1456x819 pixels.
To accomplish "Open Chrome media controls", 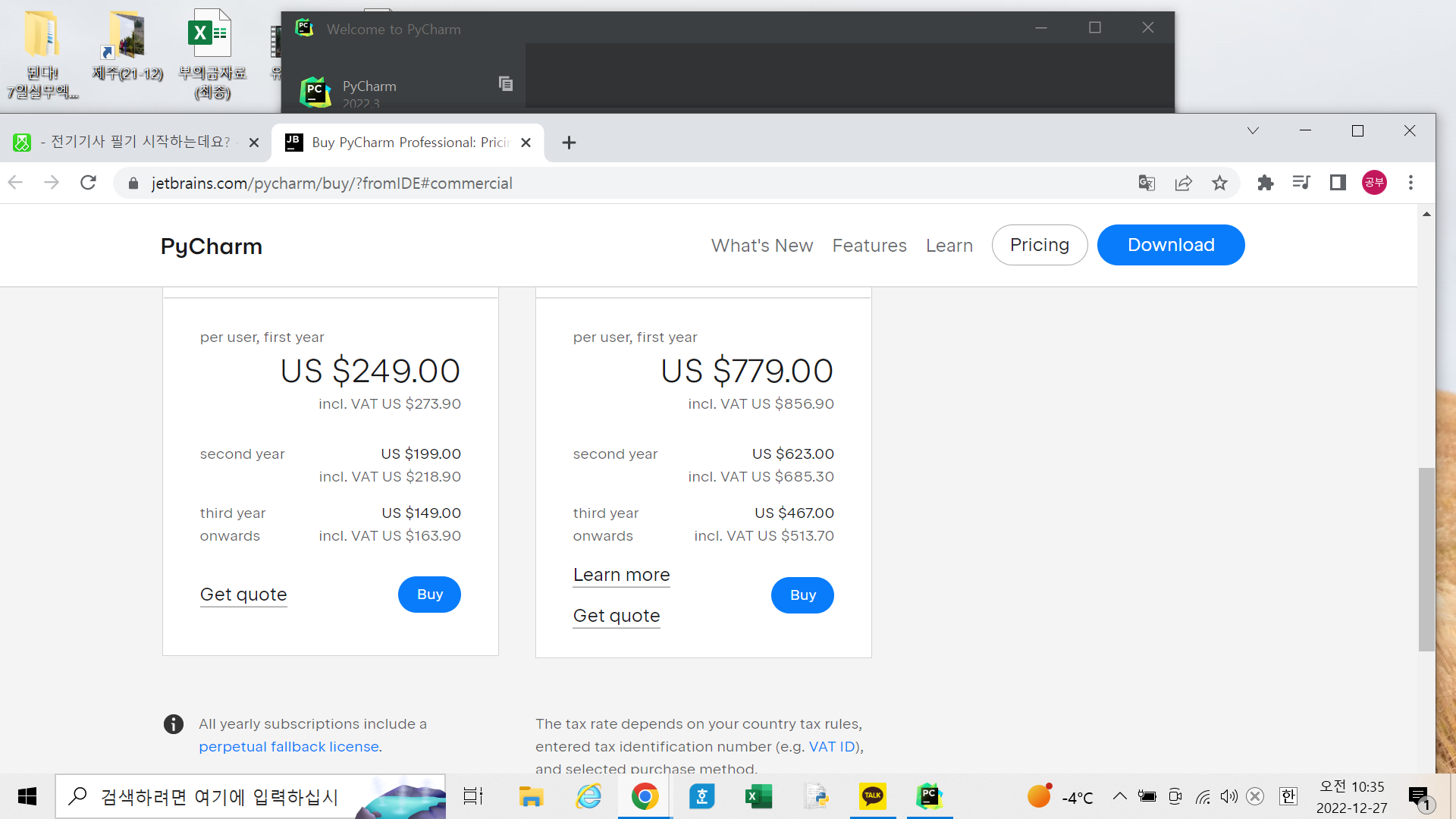I will click(x=1301, y=183).
